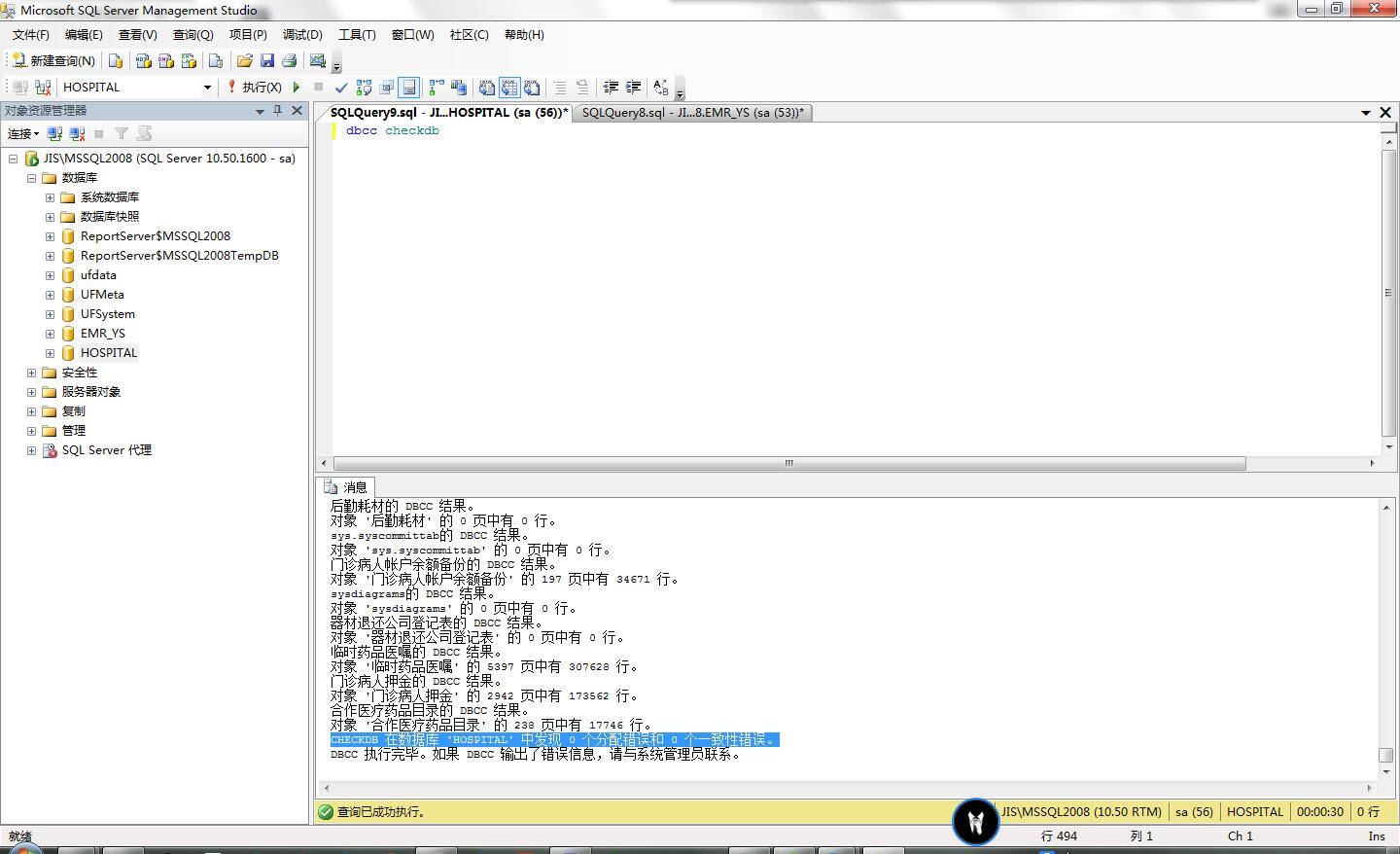Create a new Analysis Services MDX query
Image resolution: width=1400 pixels, height=854 pixels.
(143, 60)
